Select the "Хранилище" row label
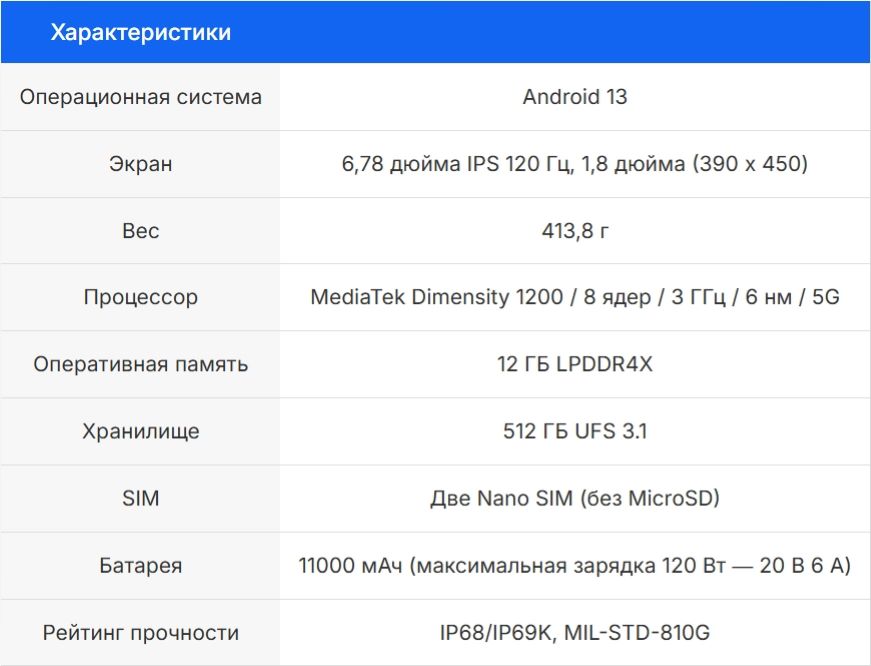Image resolution: width=871 pixels, height=666 pixels. click(141, 432)
